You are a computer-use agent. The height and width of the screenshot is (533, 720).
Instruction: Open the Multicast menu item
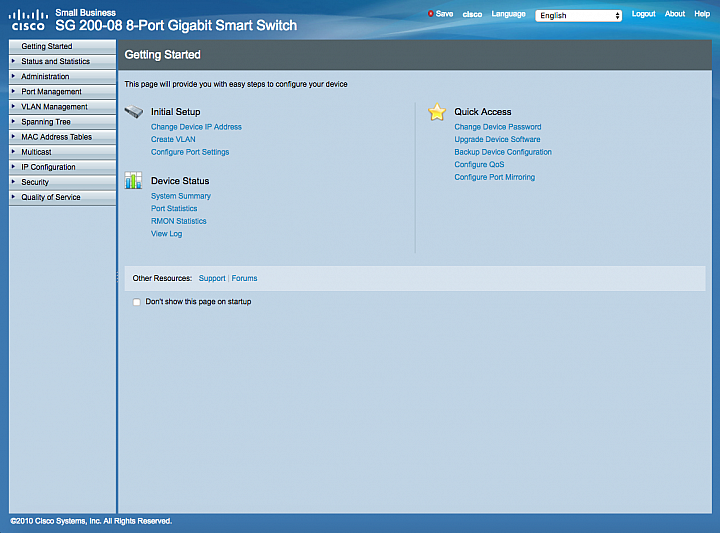tap(62, 152)
